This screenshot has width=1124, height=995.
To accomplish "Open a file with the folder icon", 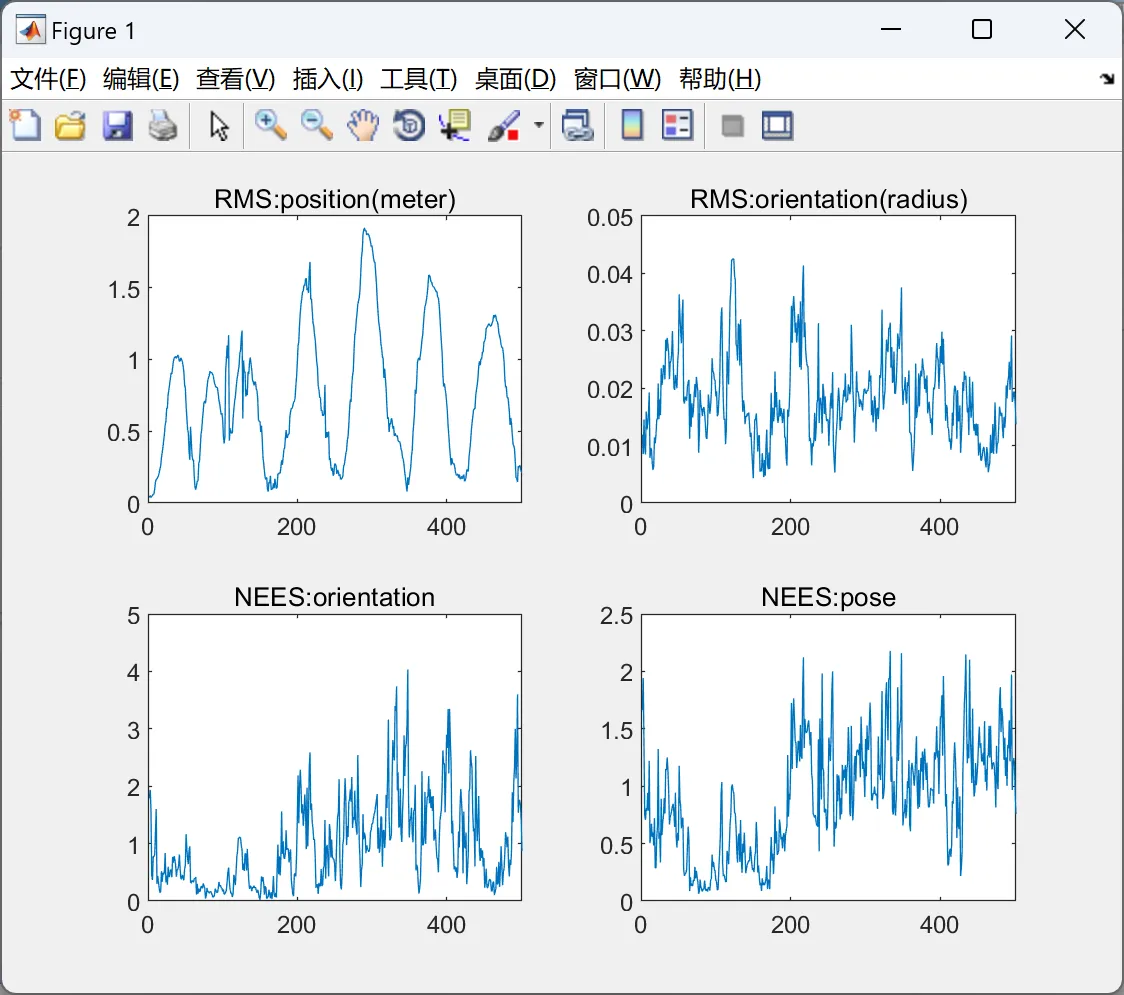I will 70,125.
